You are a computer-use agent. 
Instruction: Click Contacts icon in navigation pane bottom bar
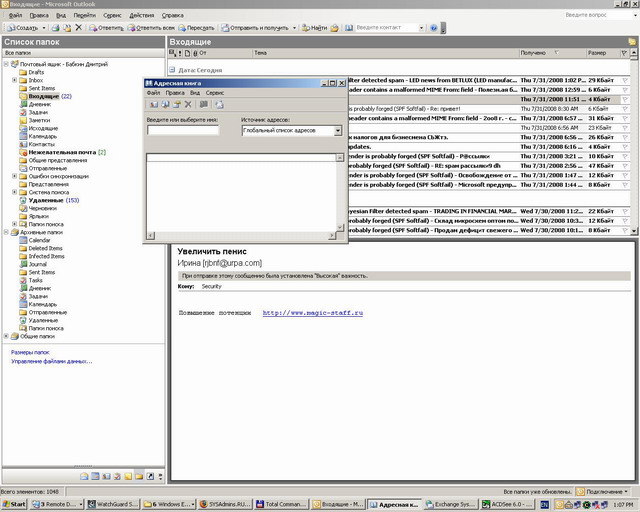(106, 476)
